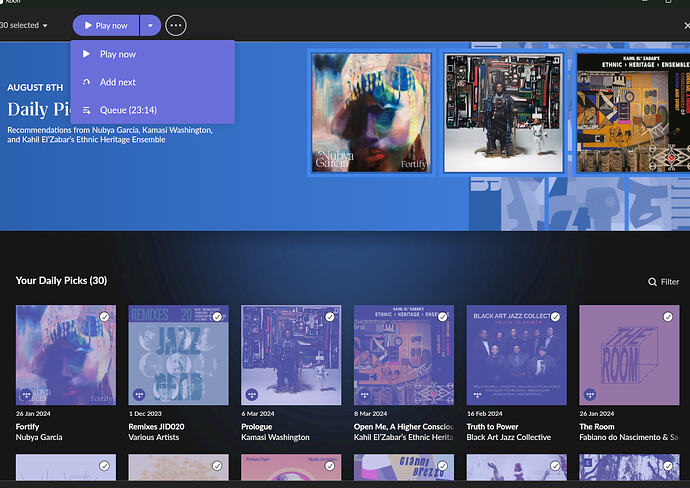This screenshot has height=488, width=690.
Task: Open The Room album cover
Action: coord(629,355)
